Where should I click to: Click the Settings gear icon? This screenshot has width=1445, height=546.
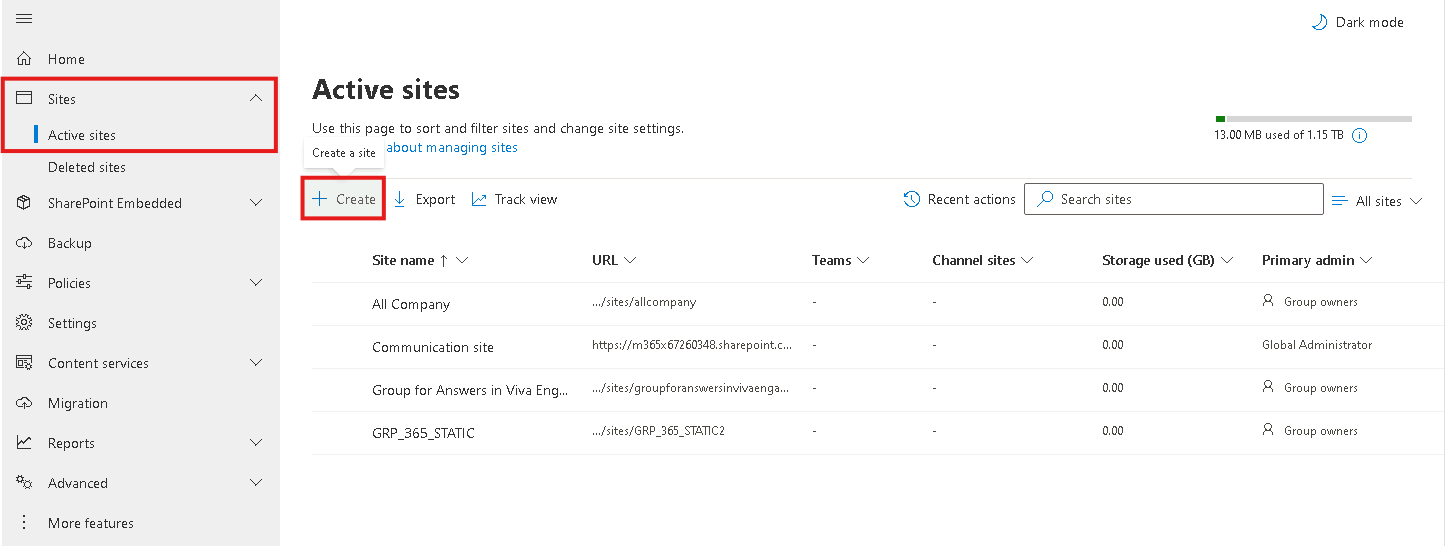[25, 323]
